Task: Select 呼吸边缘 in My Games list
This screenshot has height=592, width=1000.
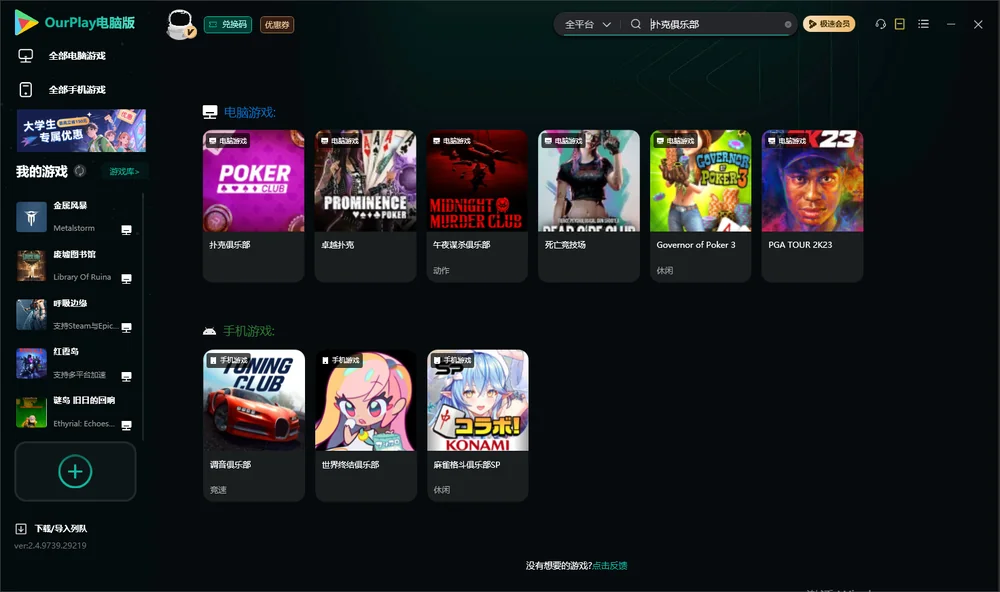Action: click(74, 314)
